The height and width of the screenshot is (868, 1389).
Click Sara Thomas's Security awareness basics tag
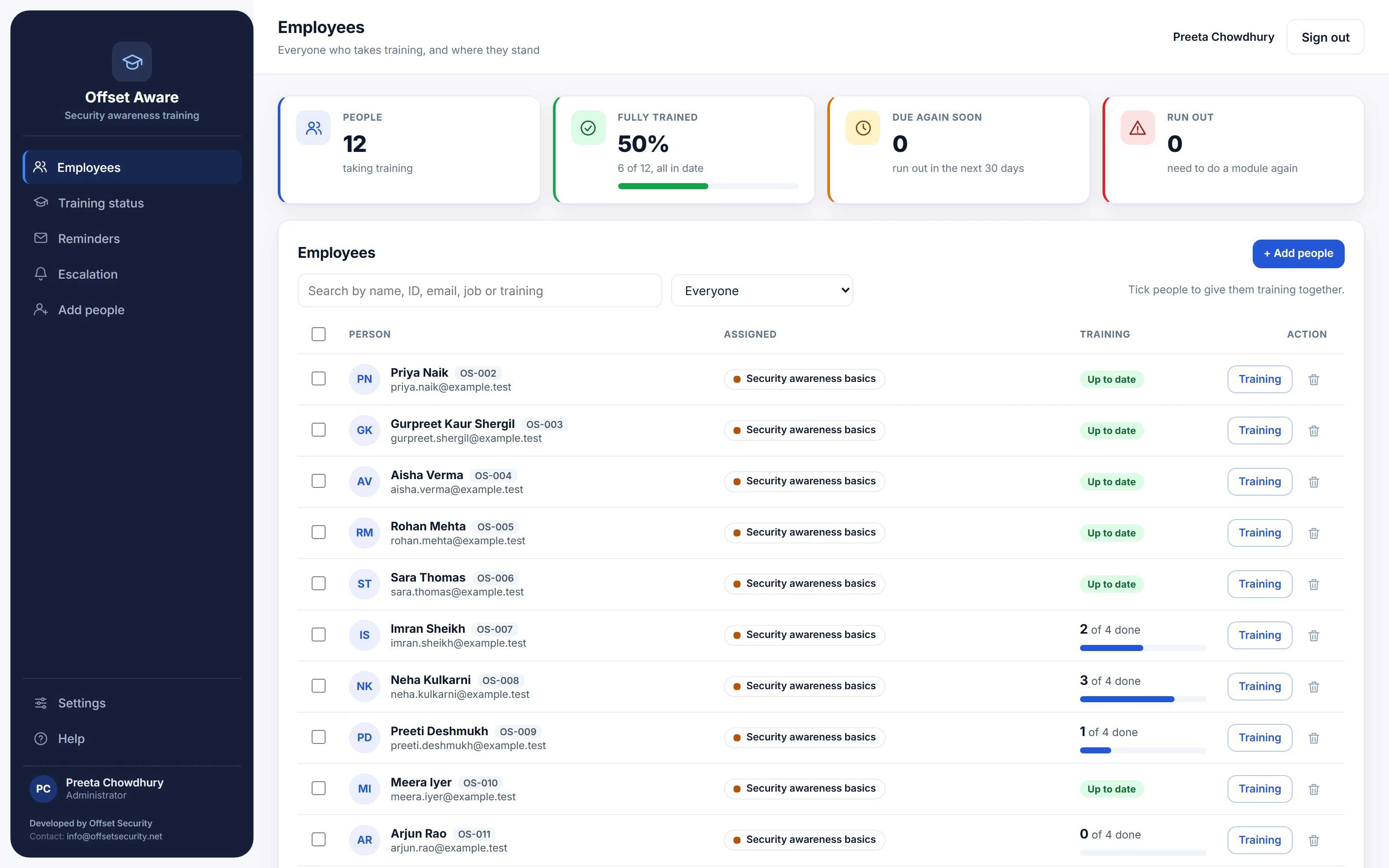[804, 584]
